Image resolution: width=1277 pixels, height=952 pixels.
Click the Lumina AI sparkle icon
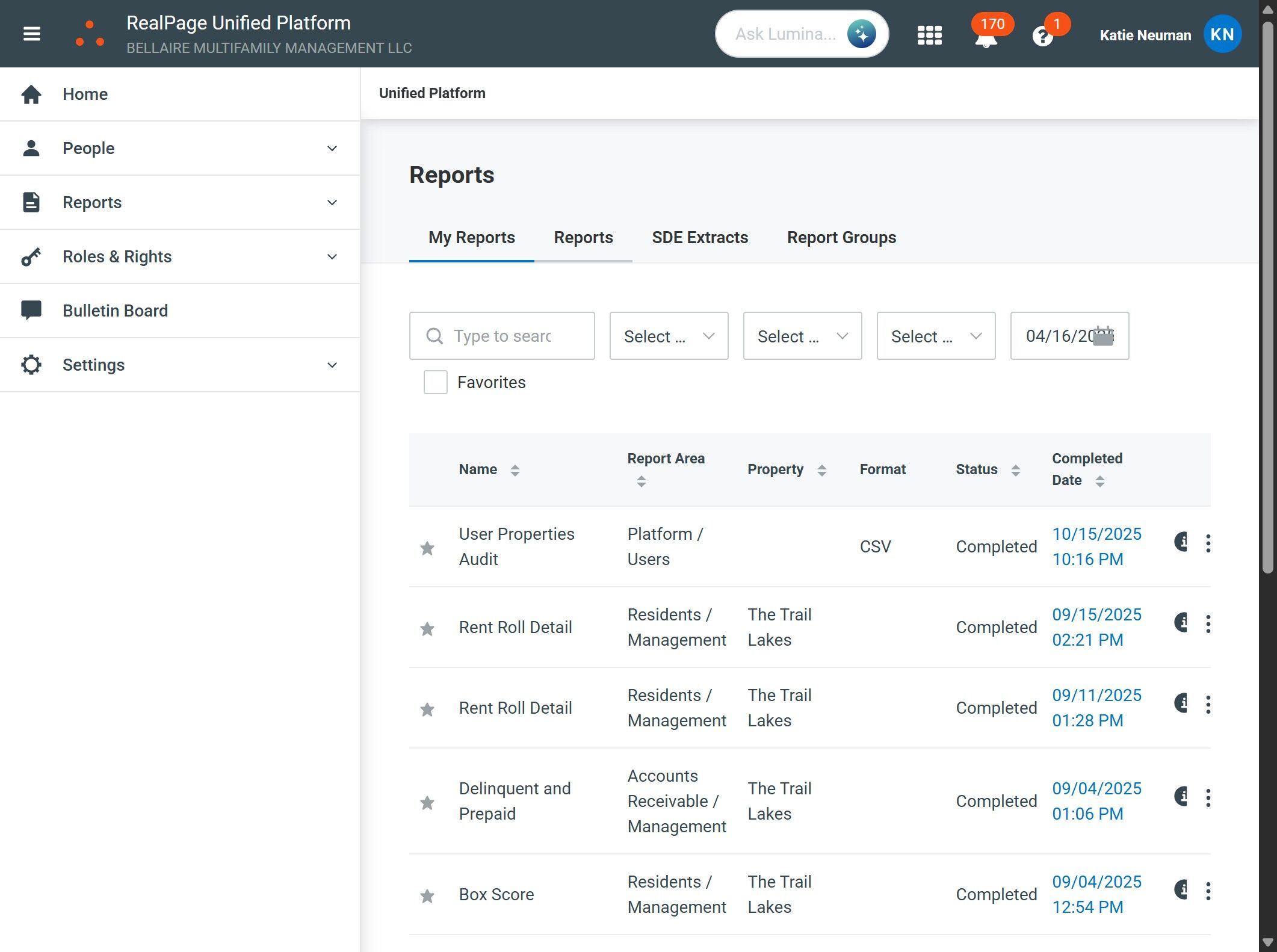(861, 34)
